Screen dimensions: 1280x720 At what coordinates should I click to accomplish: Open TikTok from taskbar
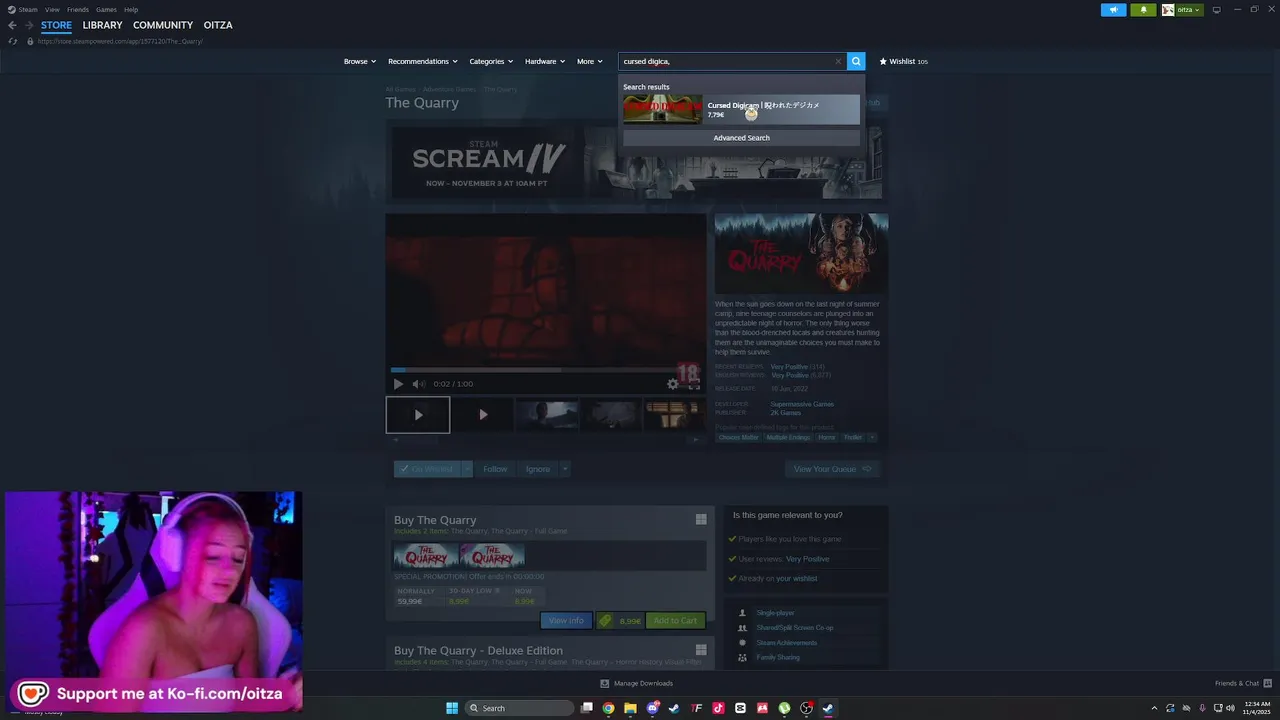718,708
